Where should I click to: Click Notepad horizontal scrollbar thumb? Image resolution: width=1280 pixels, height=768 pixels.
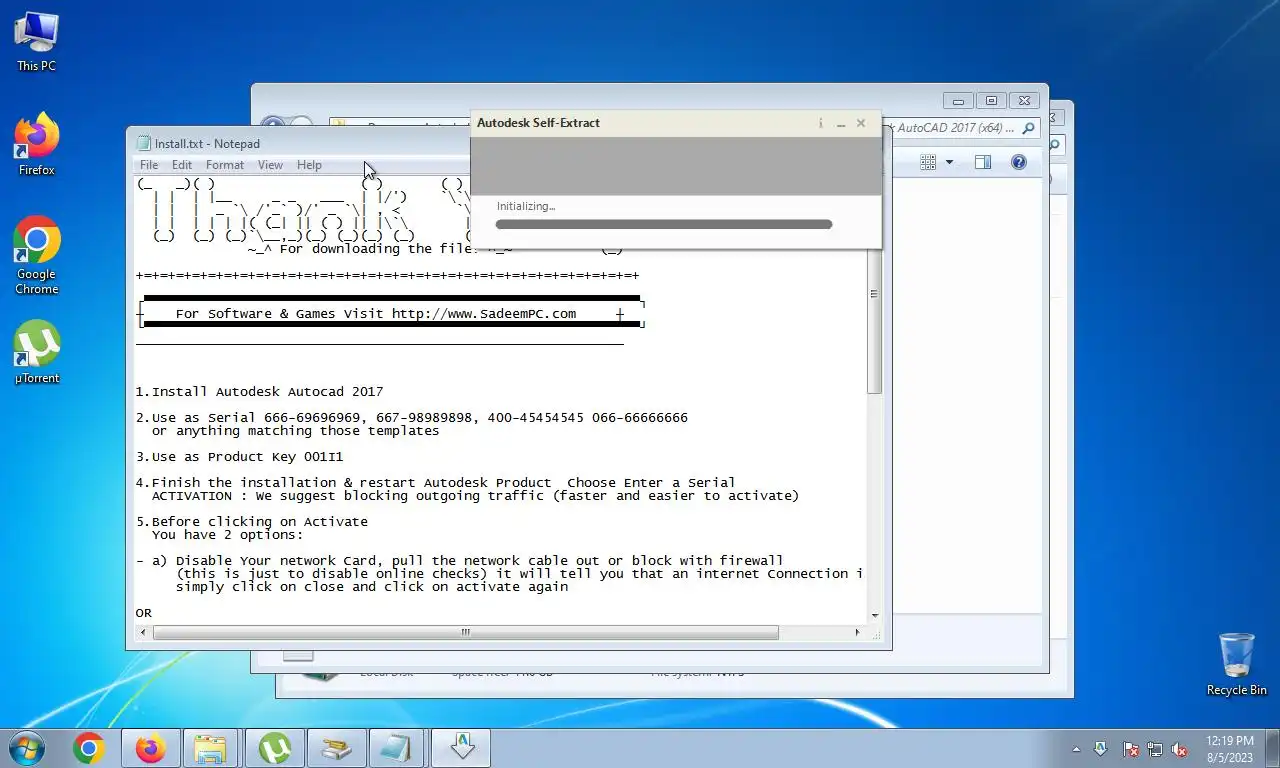click(465, 632)
